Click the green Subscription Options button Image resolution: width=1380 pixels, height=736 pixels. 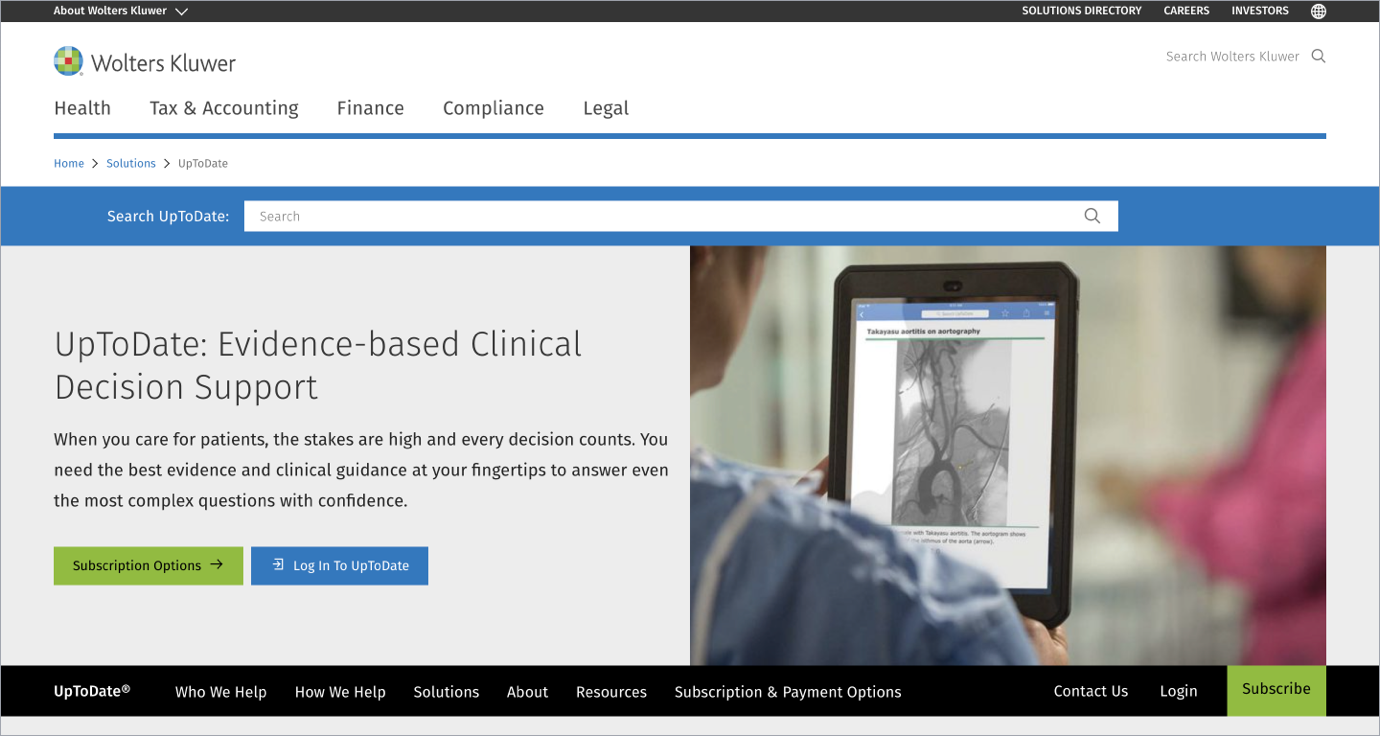(148, 565)
